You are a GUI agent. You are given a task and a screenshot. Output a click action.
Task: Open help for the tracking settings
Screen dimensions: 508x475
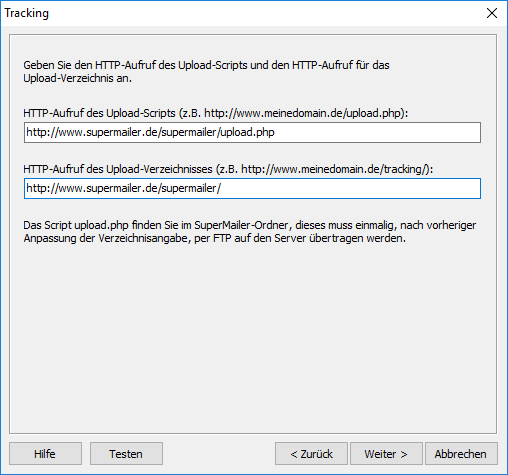(x=45, y=453)
